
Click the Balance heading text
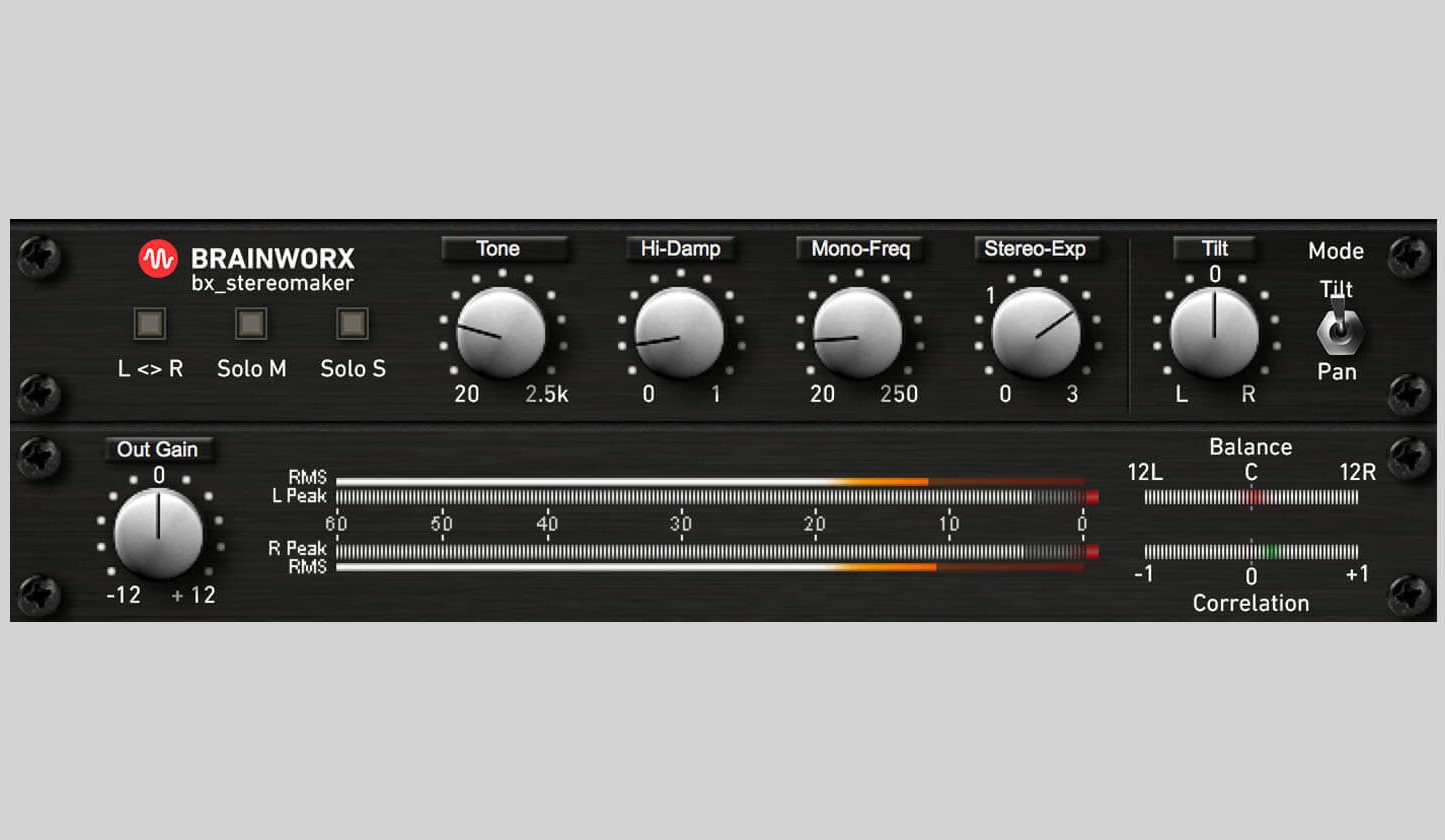click(x=1251, y=447)
